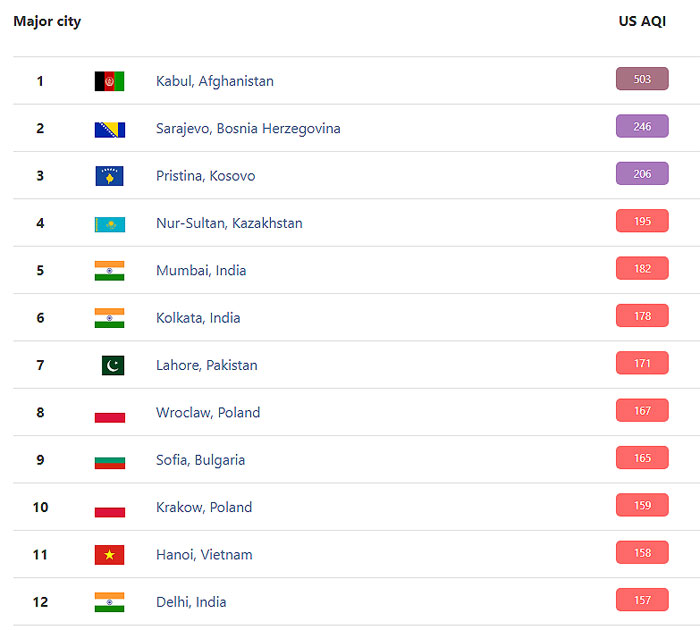Click the Vietnam flag icon
Screen dimensions: 700x630
click(109, 555)
